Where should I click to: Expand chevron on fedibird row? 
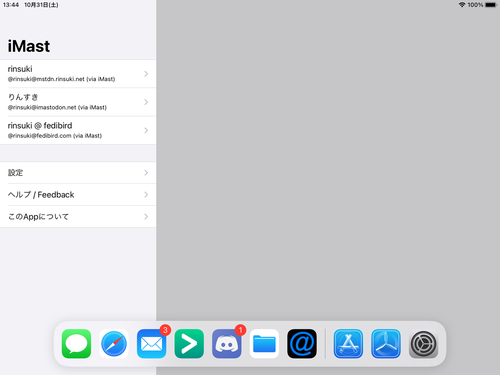(146, 130)
